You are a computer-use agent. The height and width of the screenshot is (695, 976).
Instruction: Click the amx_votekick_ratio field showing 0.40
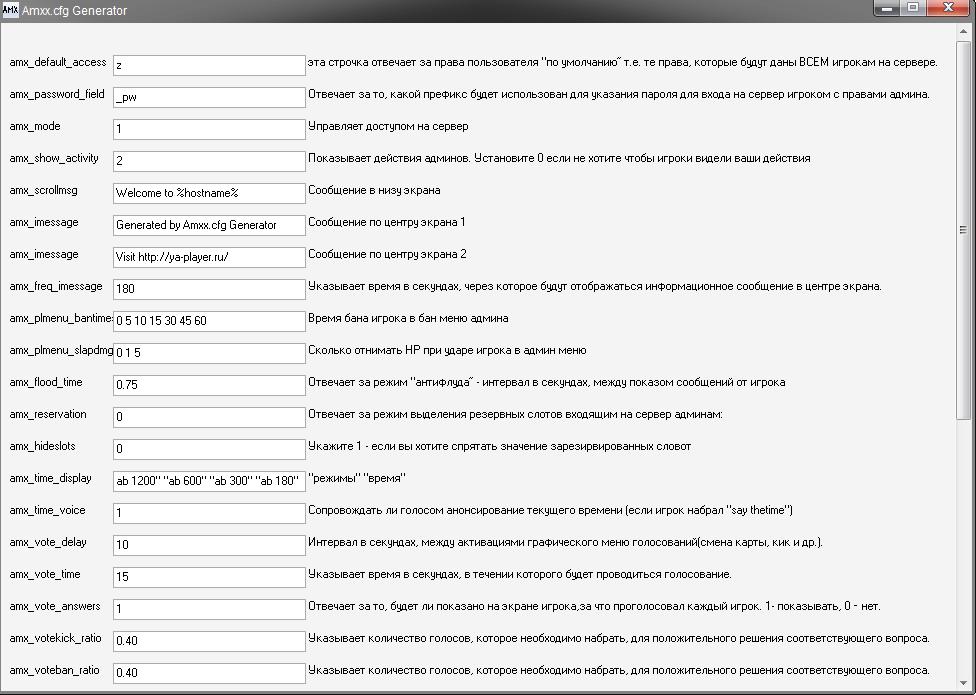(209, 641)
